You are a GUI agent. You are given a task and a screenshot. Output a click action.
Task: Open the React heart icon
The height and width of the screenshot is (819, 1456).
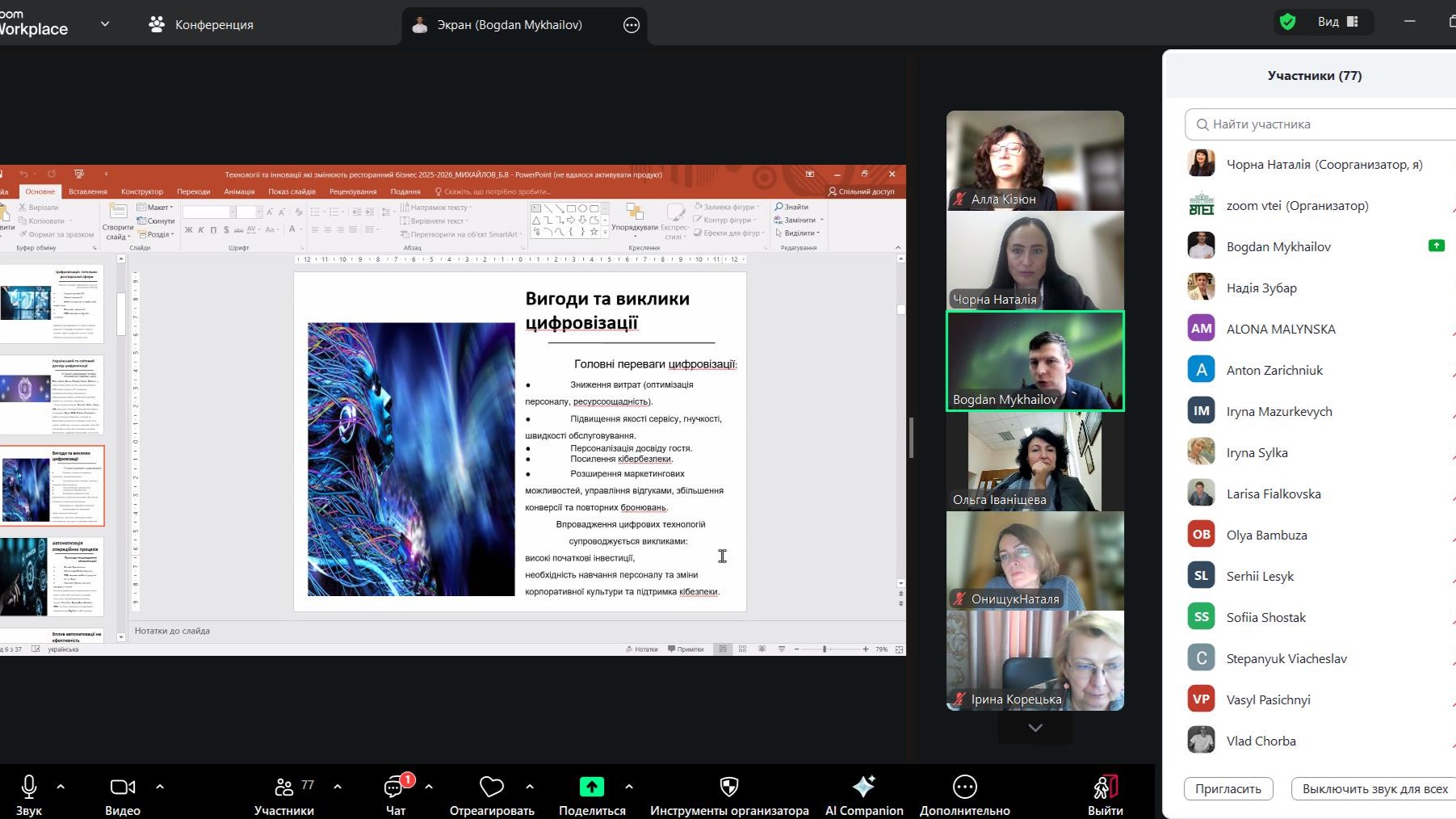(491, 787)
